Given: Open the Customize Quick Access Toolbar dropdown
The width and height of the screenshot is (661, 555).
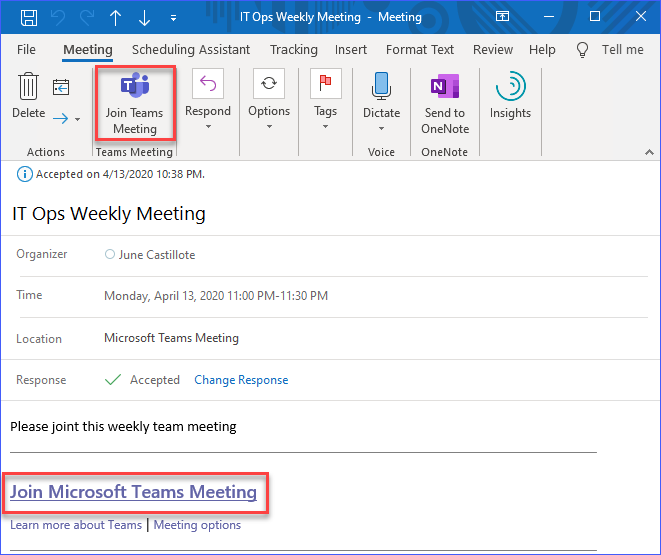Looking at the screenshot, I should pyautogui.click(x=173, y=18).
